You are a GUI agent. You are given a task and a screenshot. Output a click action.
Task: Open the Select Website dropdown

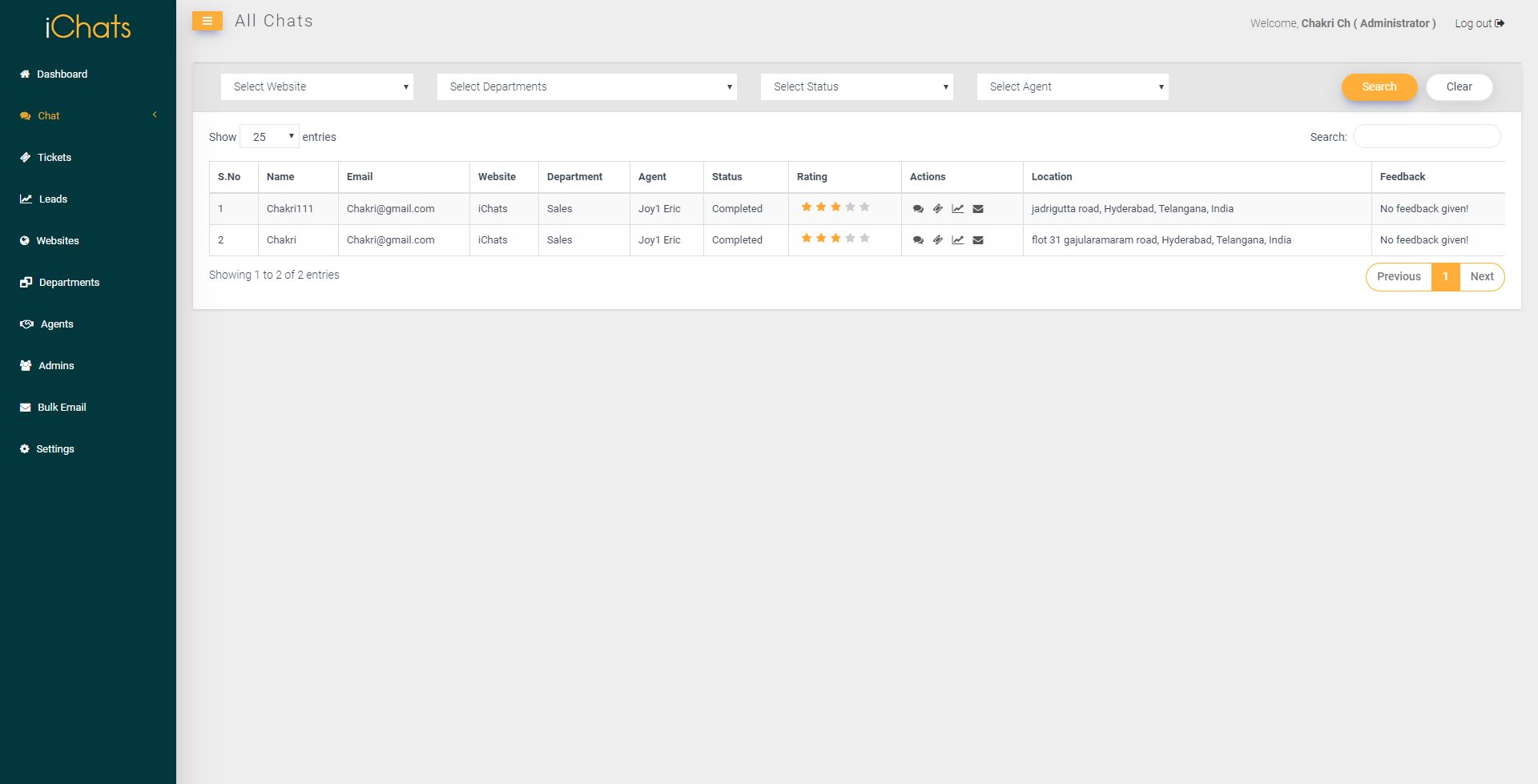[x=317, y=86]
